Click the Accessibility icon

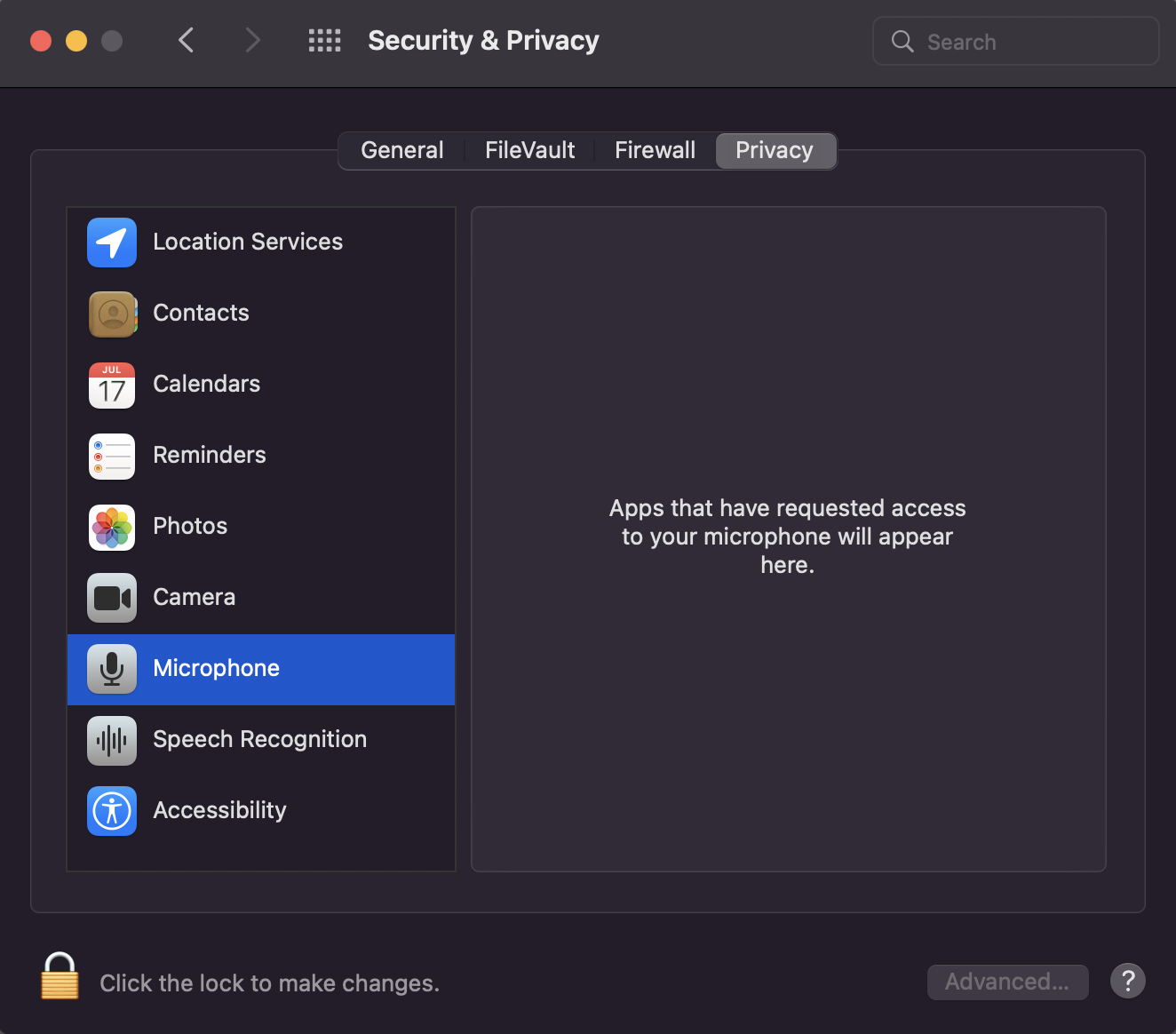(x=112, y=811)
